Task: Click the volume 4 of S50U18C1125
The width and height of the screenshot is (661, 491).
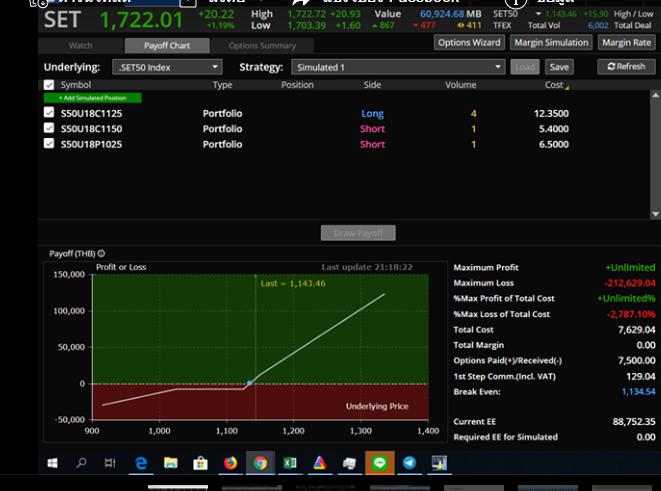Action: pos(473,113)
